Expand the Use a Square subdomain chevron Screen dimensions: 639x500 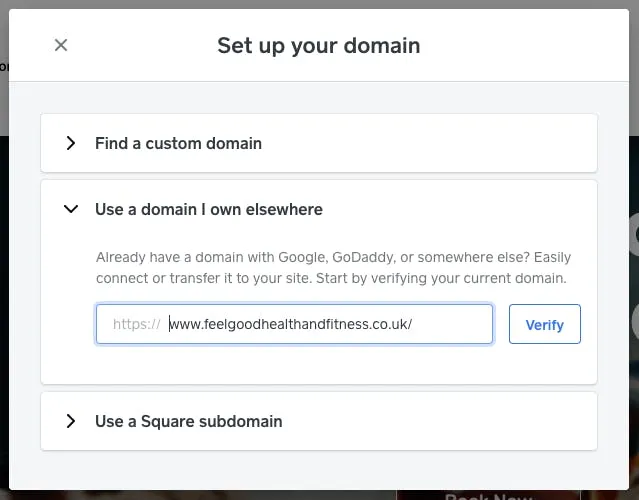71,421
